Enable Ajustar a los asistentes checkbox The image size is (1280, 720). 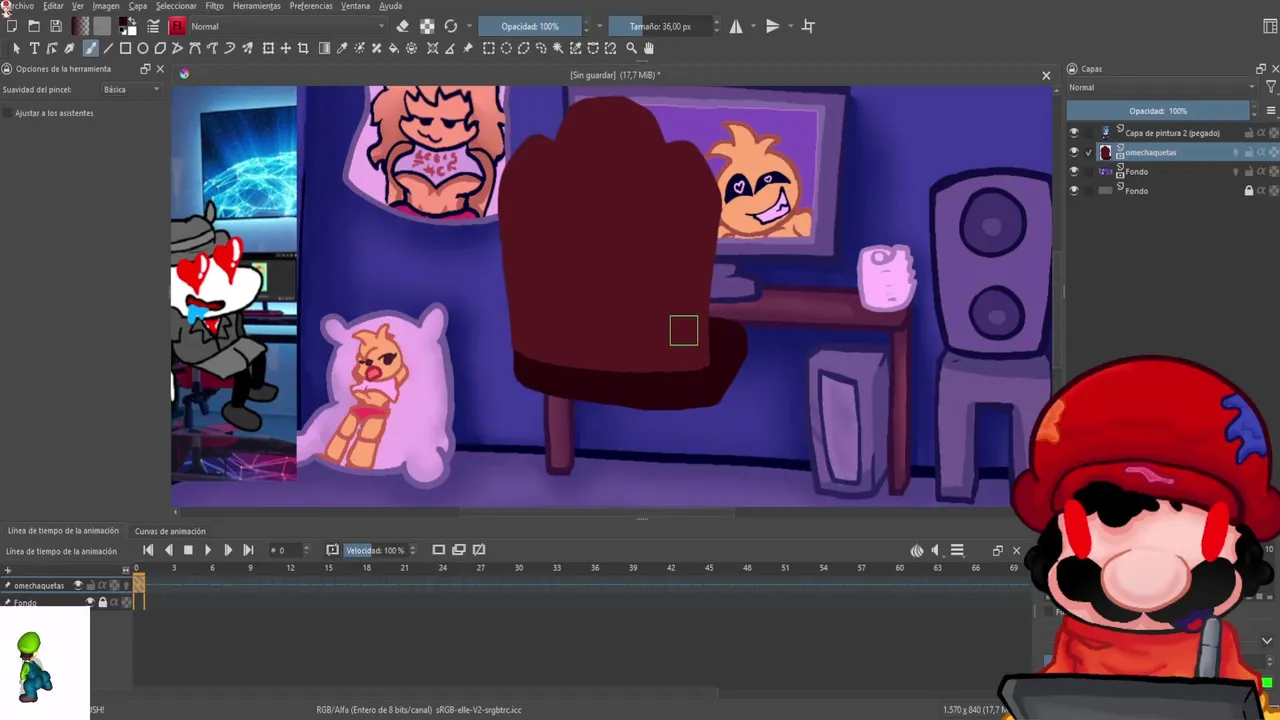coord(8,113)
